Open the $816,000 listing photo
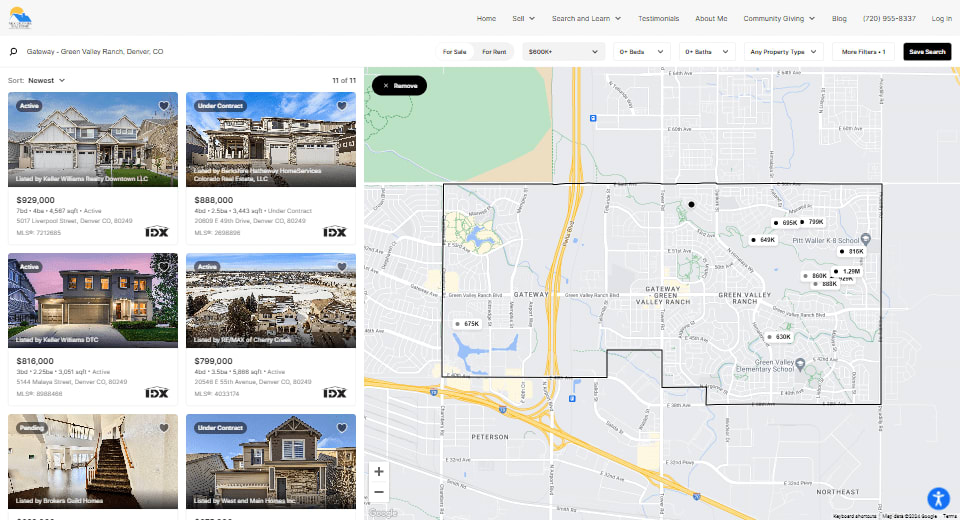960x520 pixels. point(93,301)
